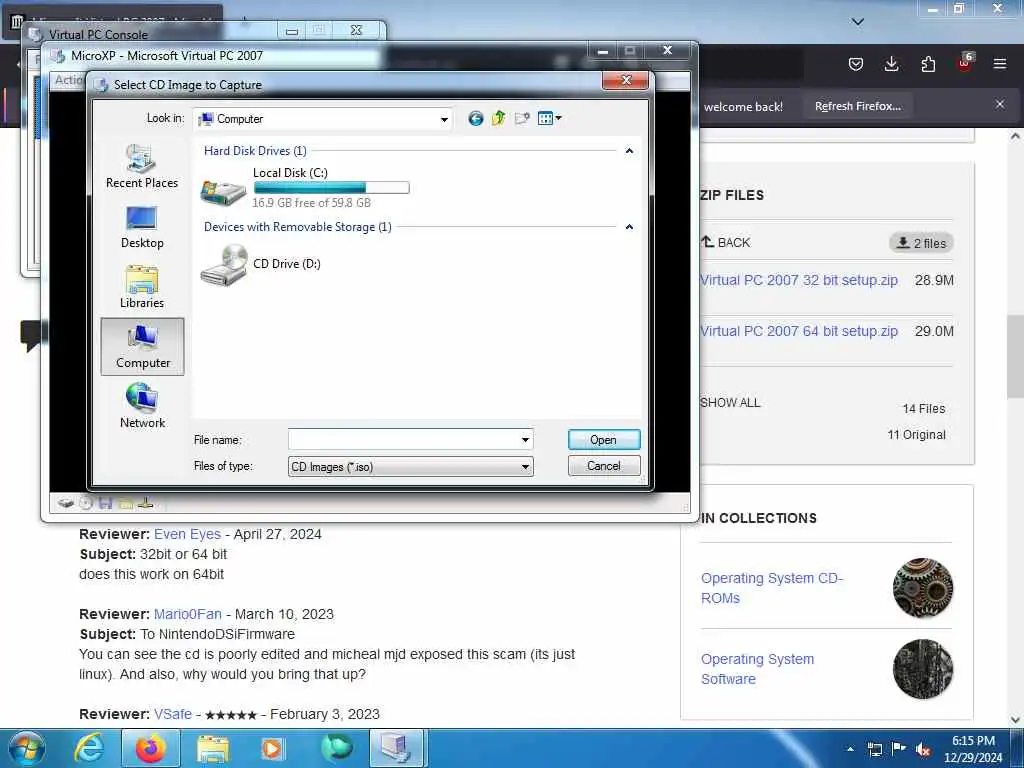The height and width of the screenshot is (768, 1024).
Task: Click the CD status icon in Virtual PC
Action: [86, 503]
